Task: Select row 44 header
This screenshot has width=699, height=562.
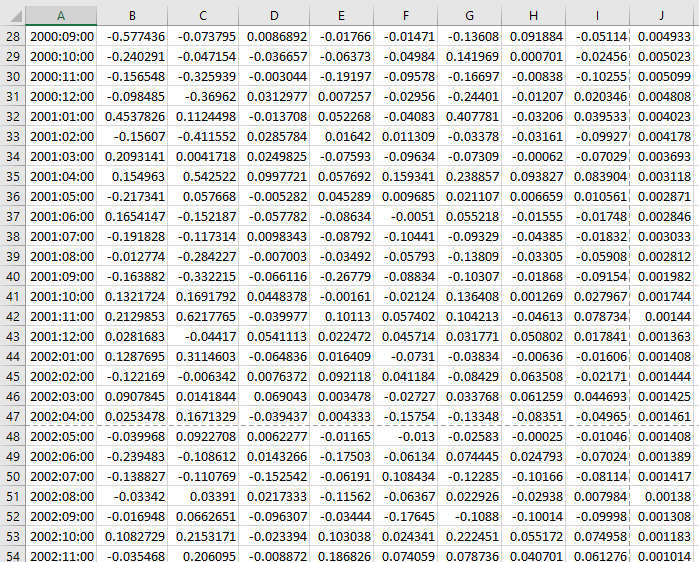Action: (x=13, y=357)
